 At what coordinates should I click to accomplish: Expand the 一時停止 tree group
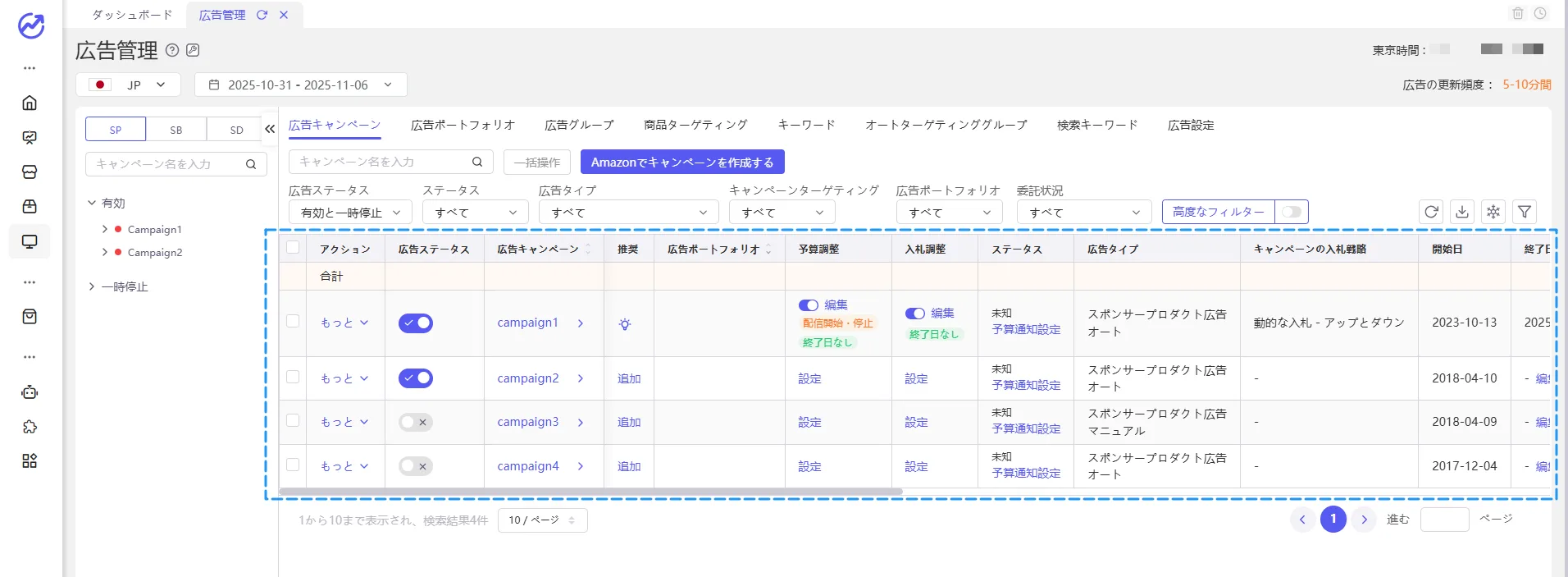[92, 286]
